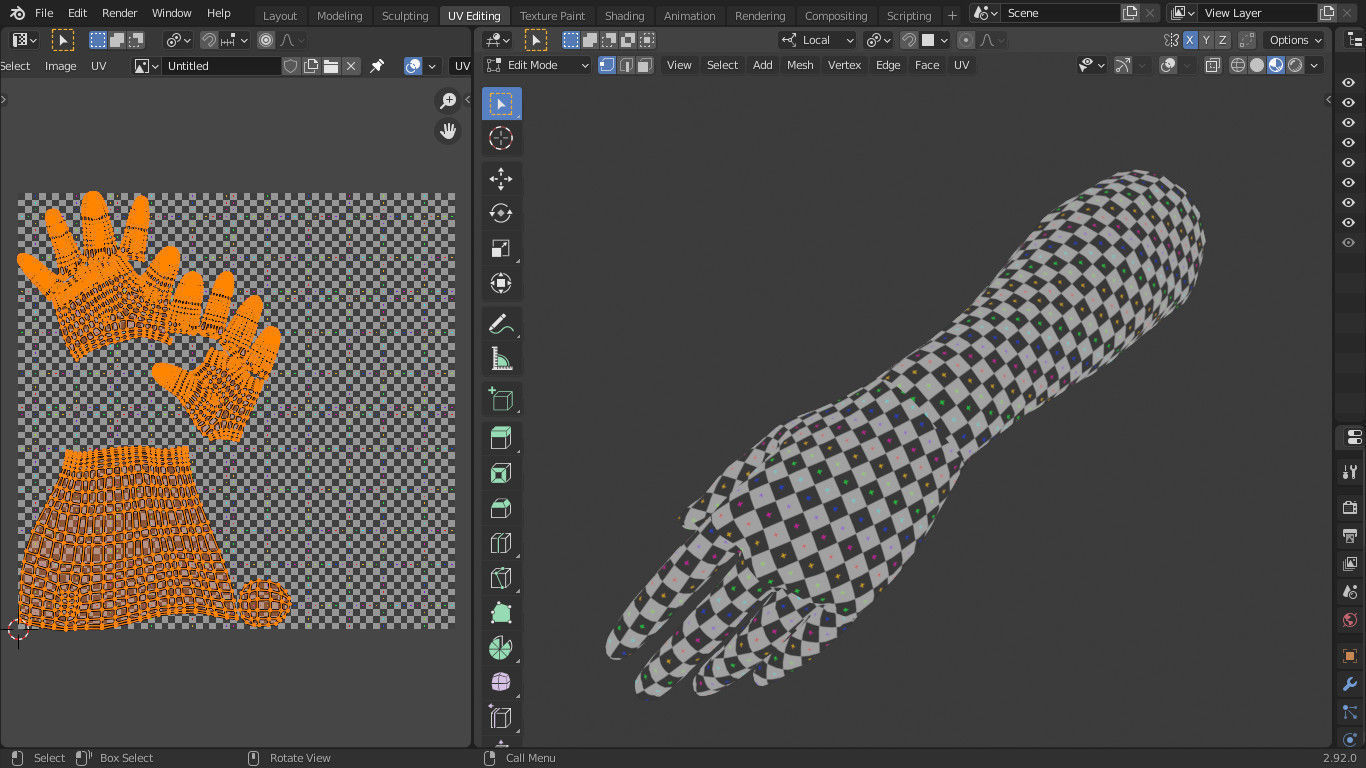Select the Cursor tool in 3D viewport toolbar
1366x768 pixels.
coord(501,138)
